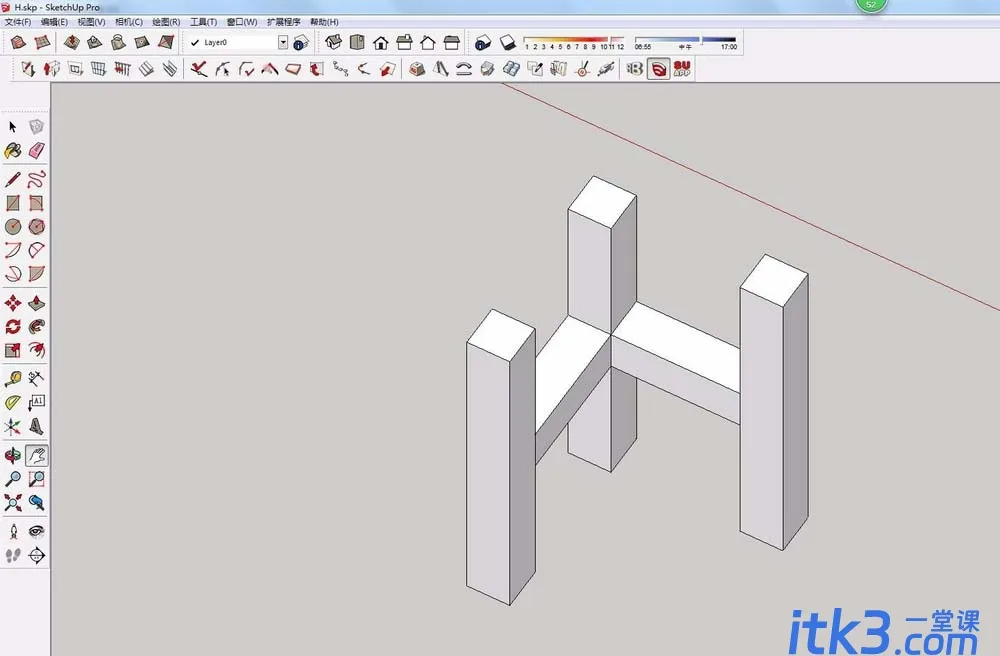This screenshot has width=1000, height=656.
Task: Select the Move tool
Action: point(13,303)
